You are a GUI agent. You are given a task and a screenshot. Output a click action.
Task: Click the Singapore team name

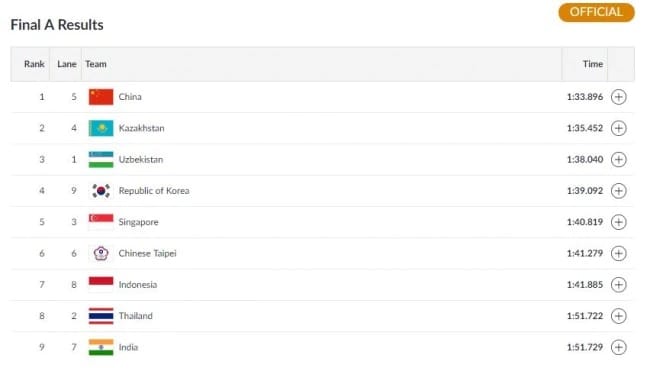(138, 222)
